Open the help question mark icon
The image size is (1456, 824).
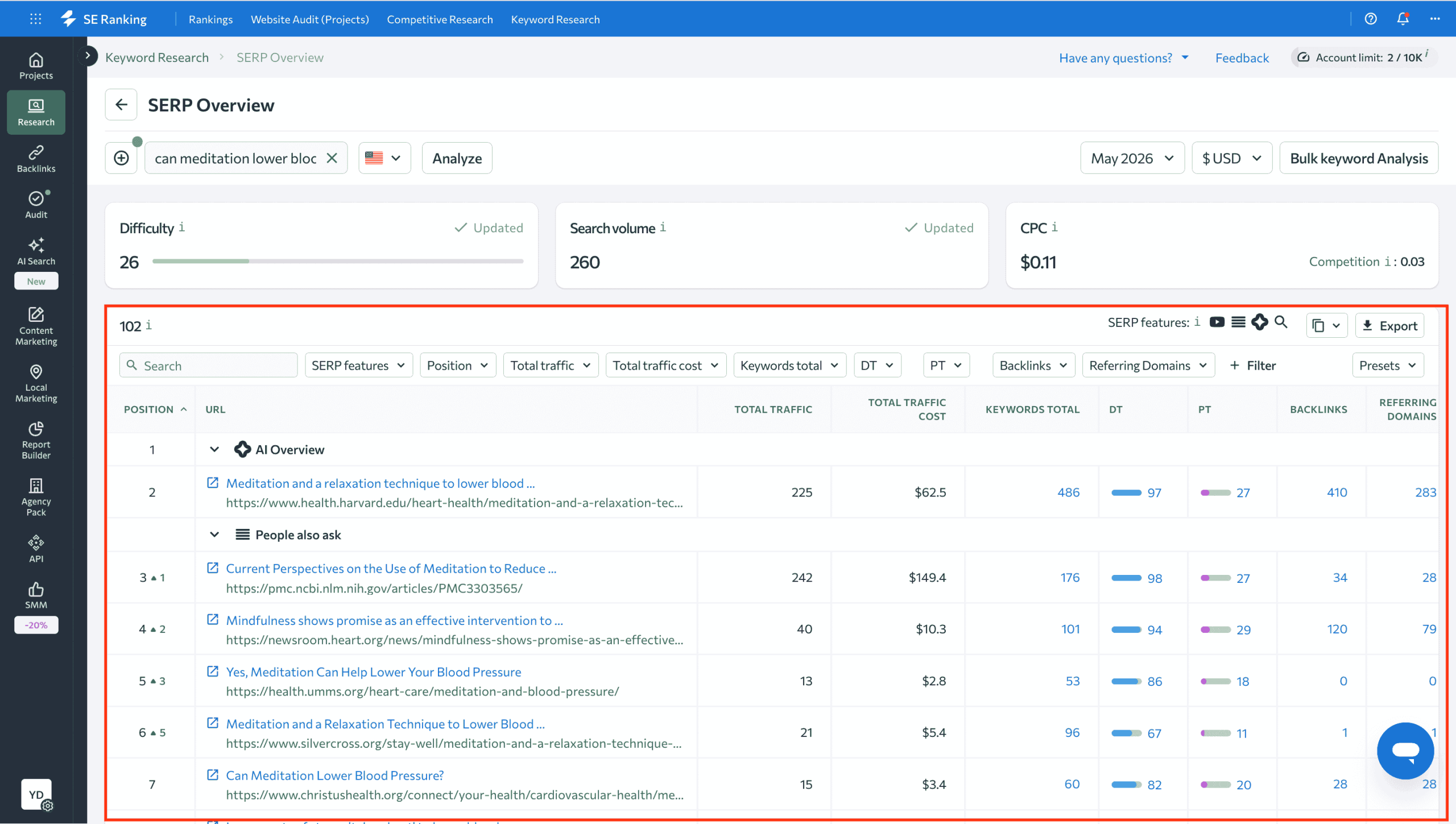point(1371,19)
